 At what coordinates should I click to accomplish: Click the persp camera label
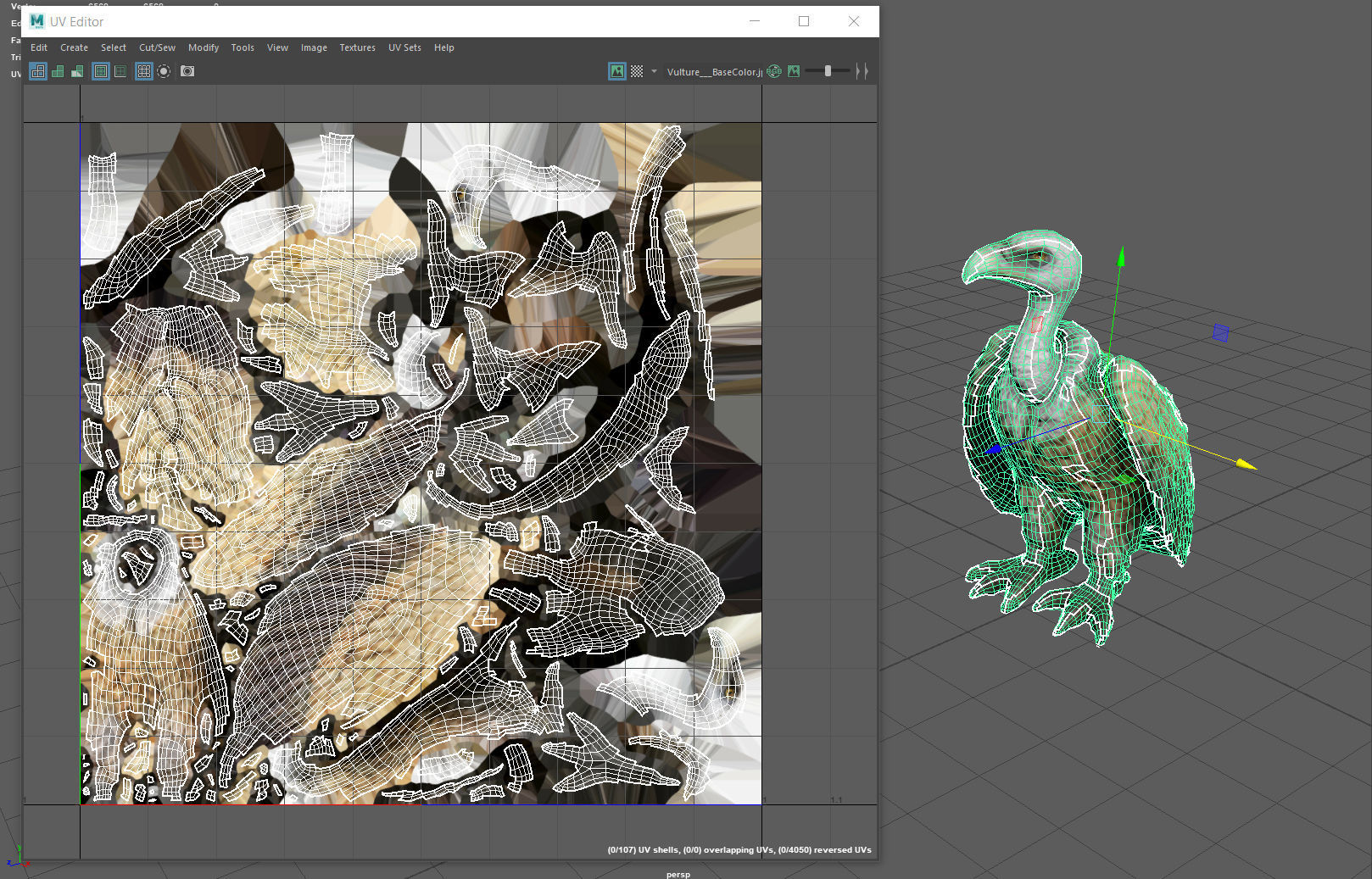pos(678,874)
